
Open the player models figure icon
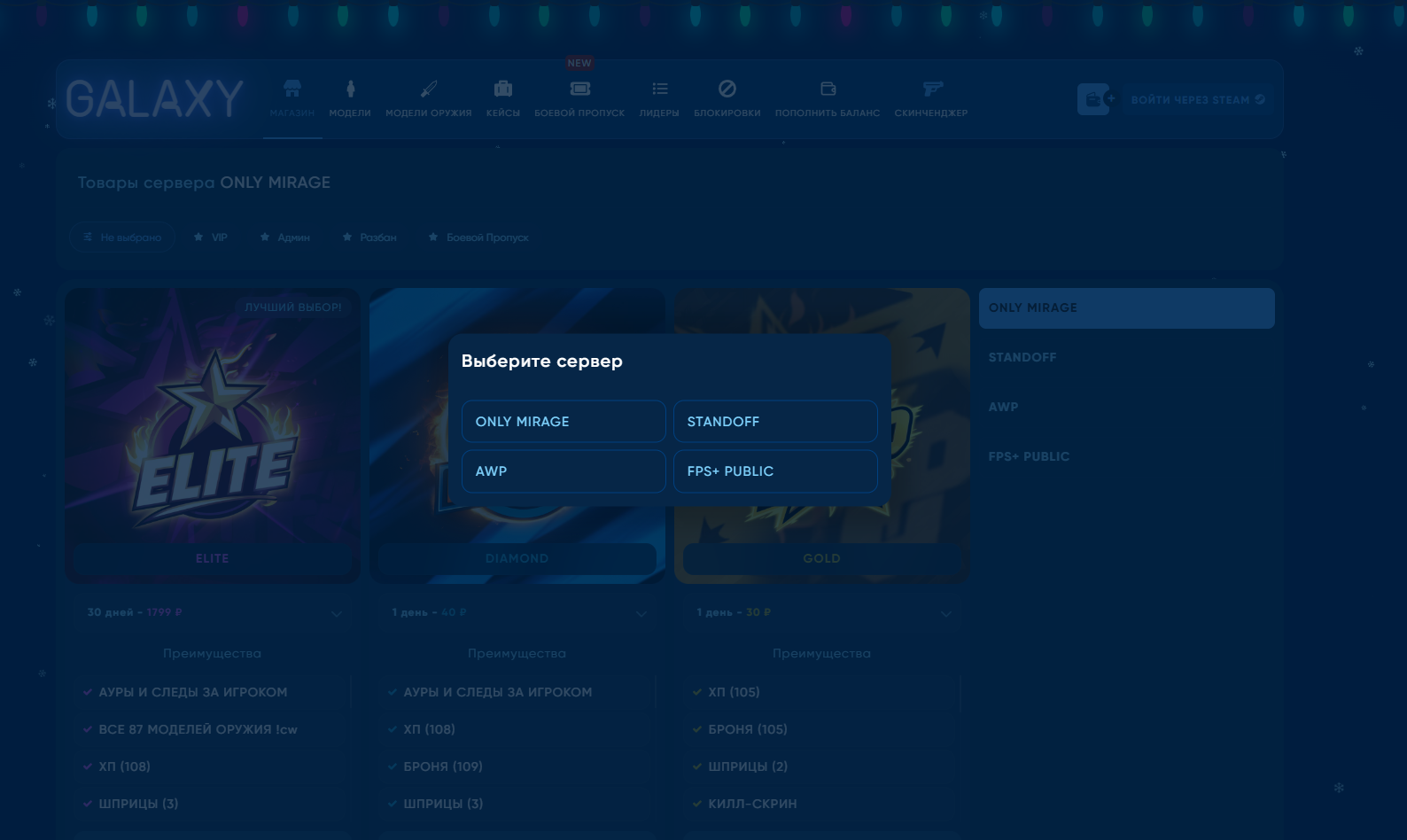(x=350, y=89)
